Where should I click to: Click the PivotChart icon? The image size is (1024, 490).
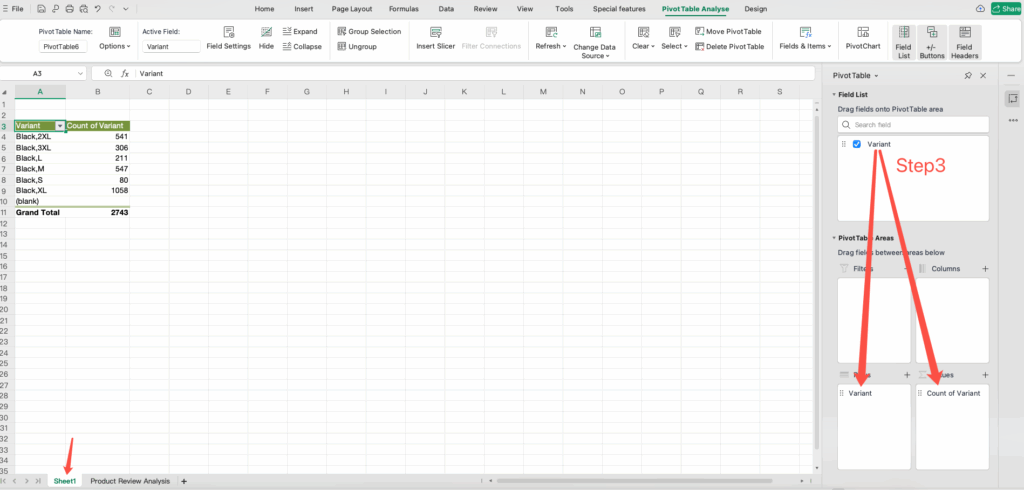[x=860, y=32]
